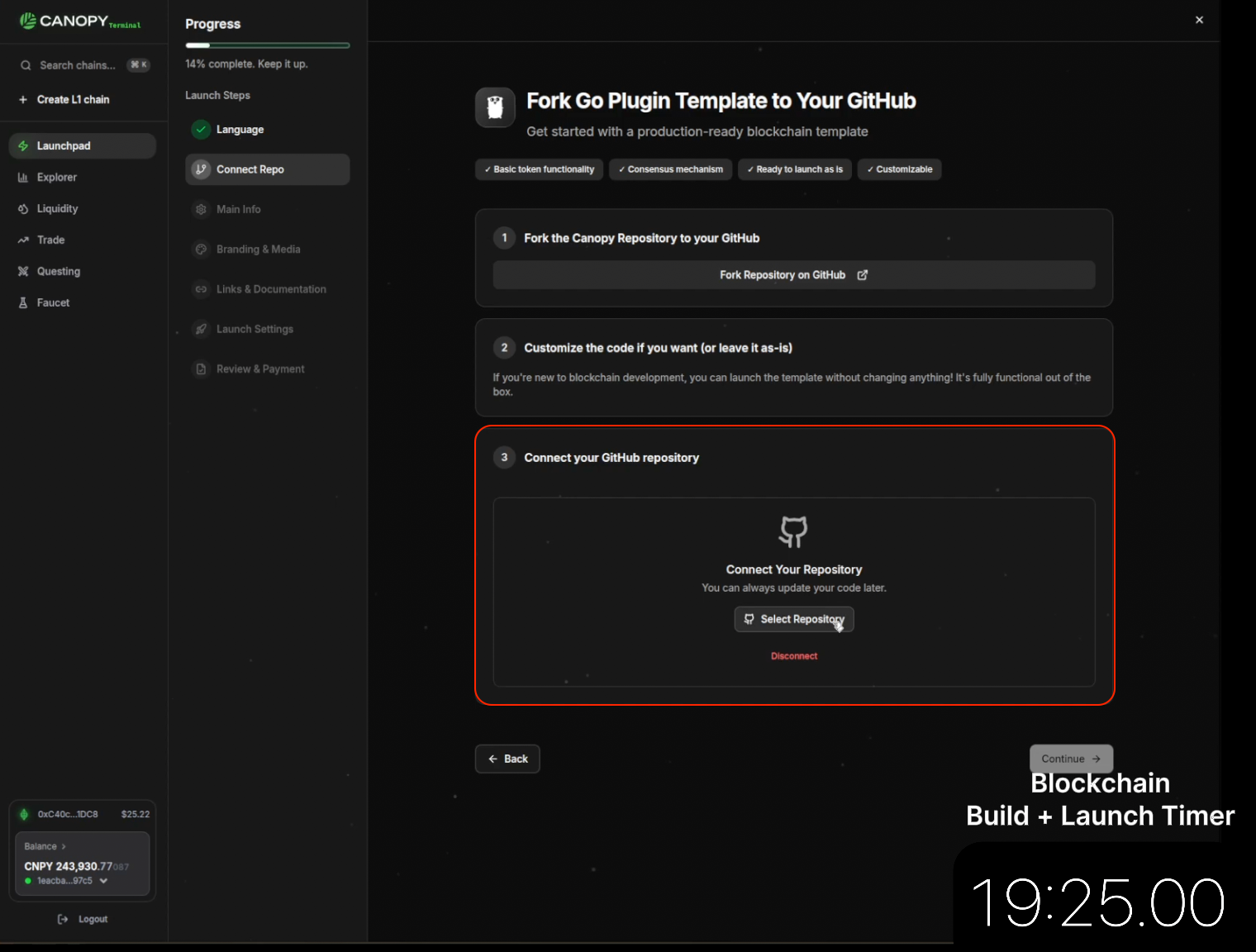
Task: Open the Trade sidebar item
Action: [83, 240]
